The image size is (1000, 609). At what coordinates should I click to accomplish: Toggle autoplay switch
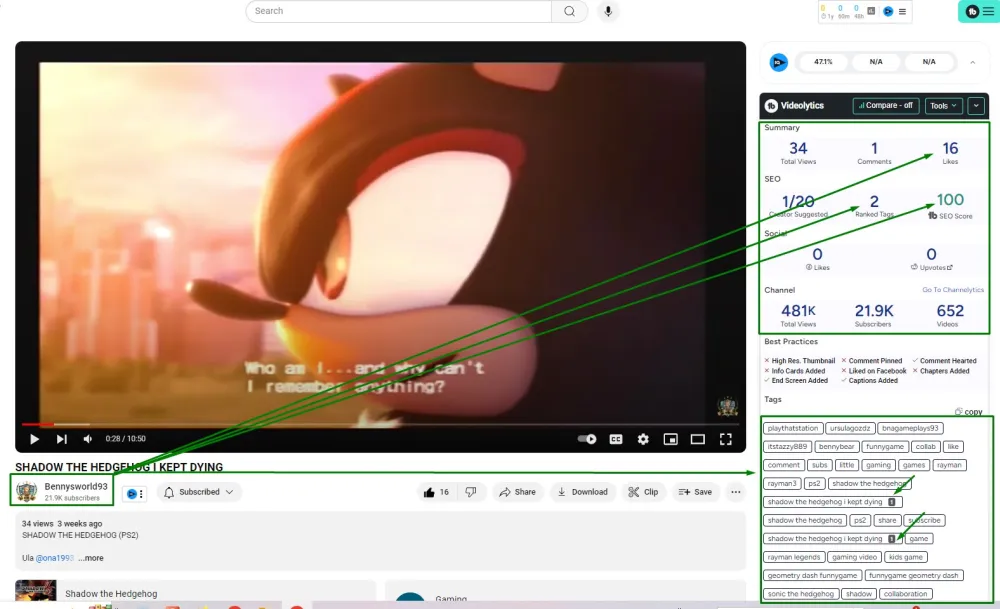tap(586, 439)
